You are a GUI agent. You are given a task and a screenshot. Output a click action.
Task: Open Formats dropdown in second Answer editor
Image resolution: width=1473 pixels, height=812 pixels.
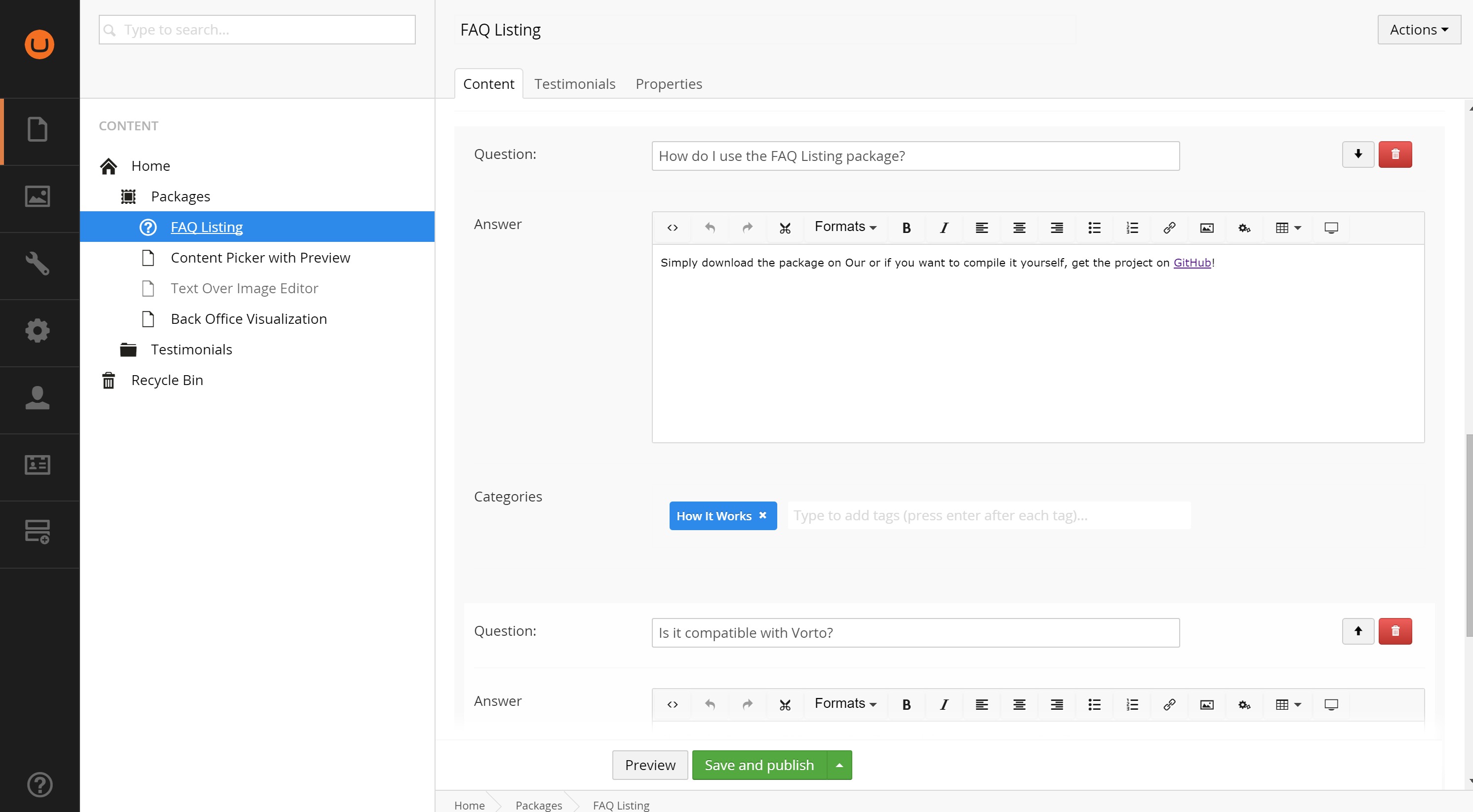[x=845, y=703]
